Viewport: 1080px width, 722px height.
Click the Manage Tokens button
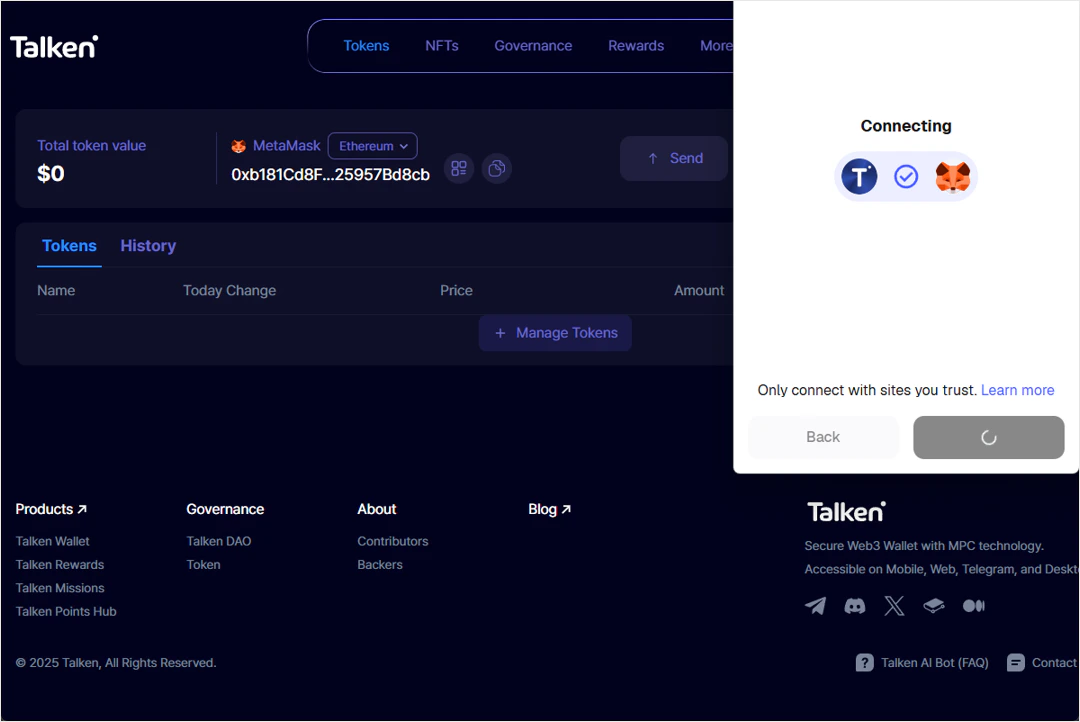pyautogui.click(x=555, y=333)
